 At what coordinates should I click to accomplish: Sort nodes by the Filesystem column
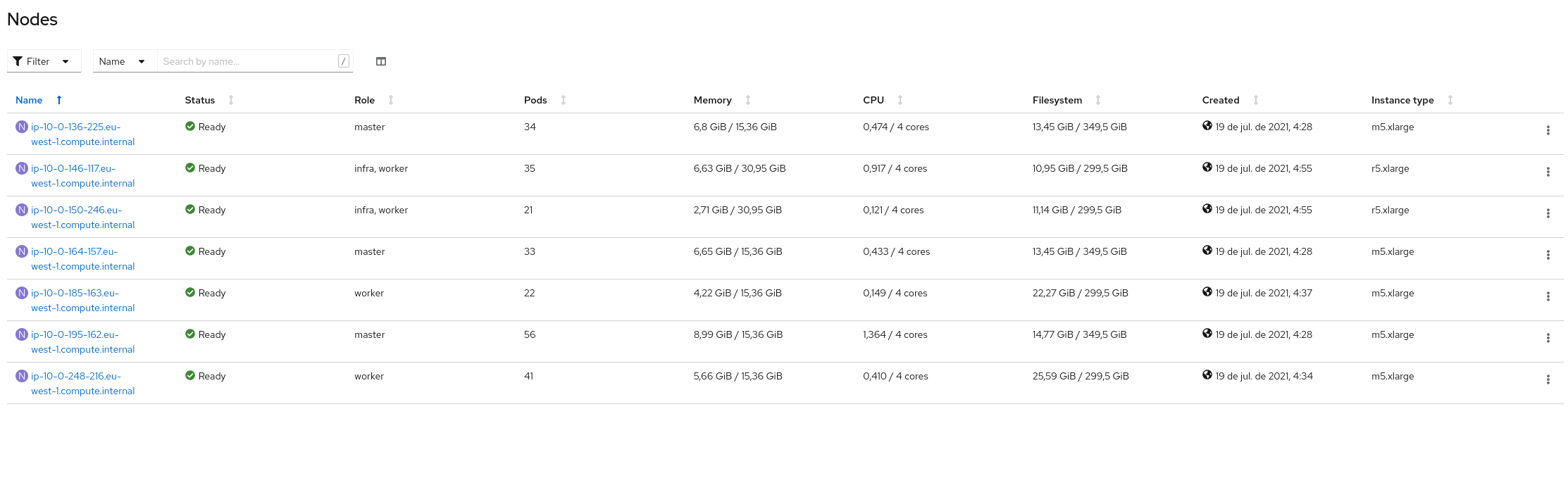click(x=1057, y=100)
